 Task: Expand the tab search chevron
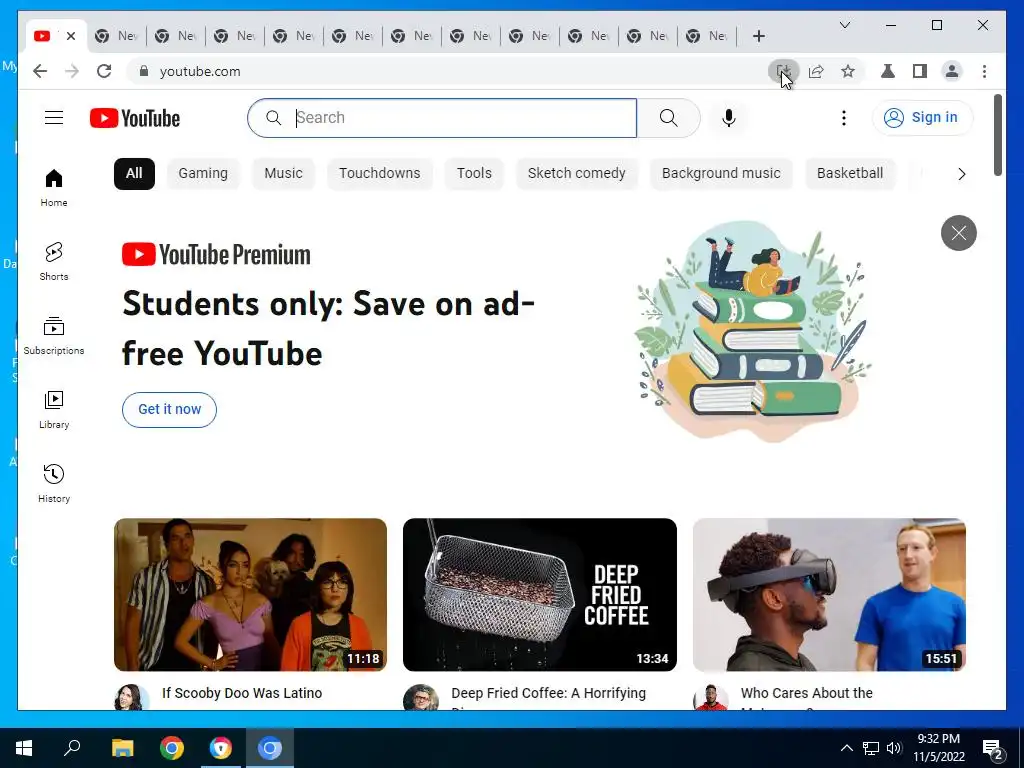pos(844,25)
